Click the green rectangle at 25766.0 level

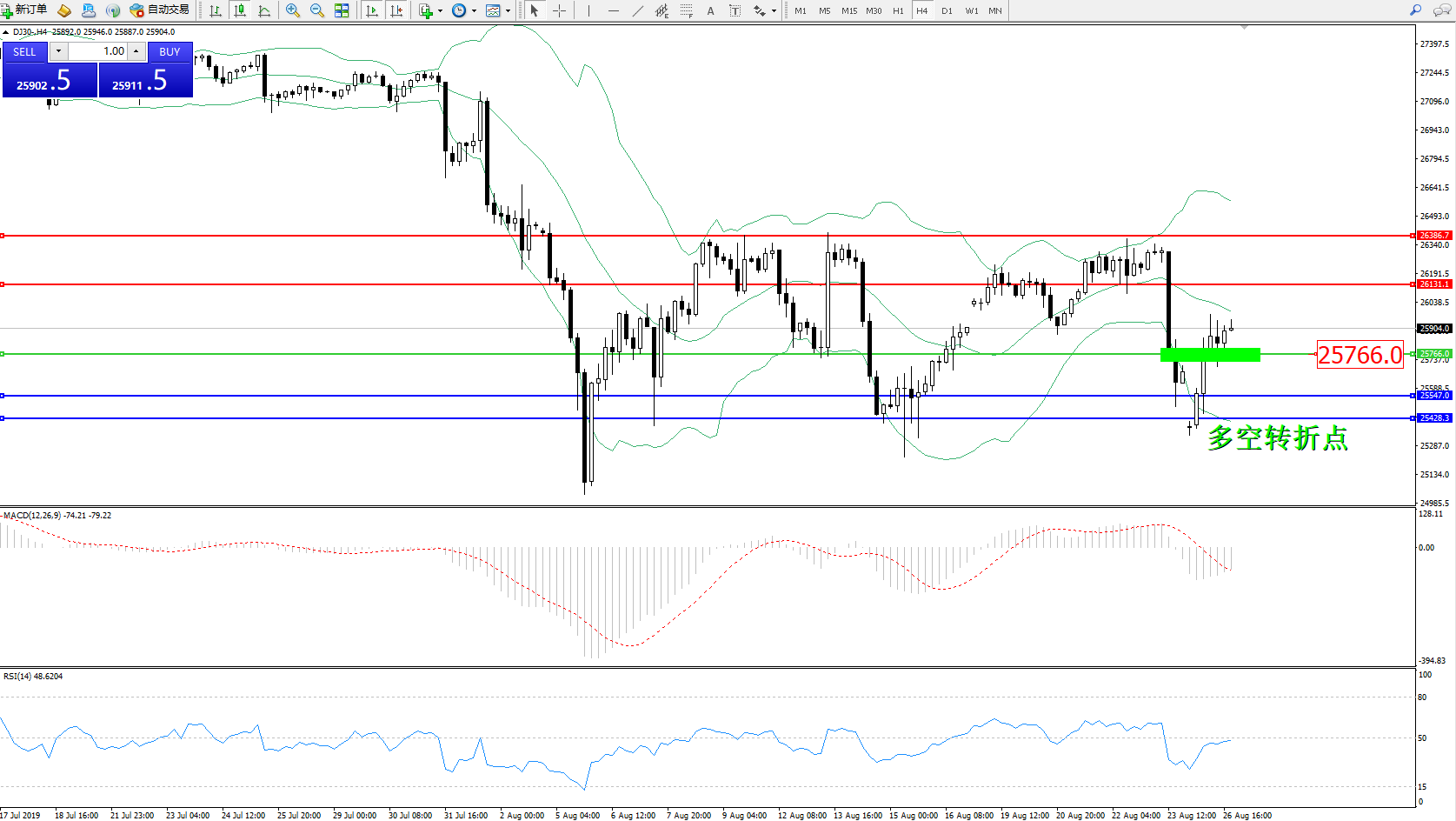(x=1210, y=354)
